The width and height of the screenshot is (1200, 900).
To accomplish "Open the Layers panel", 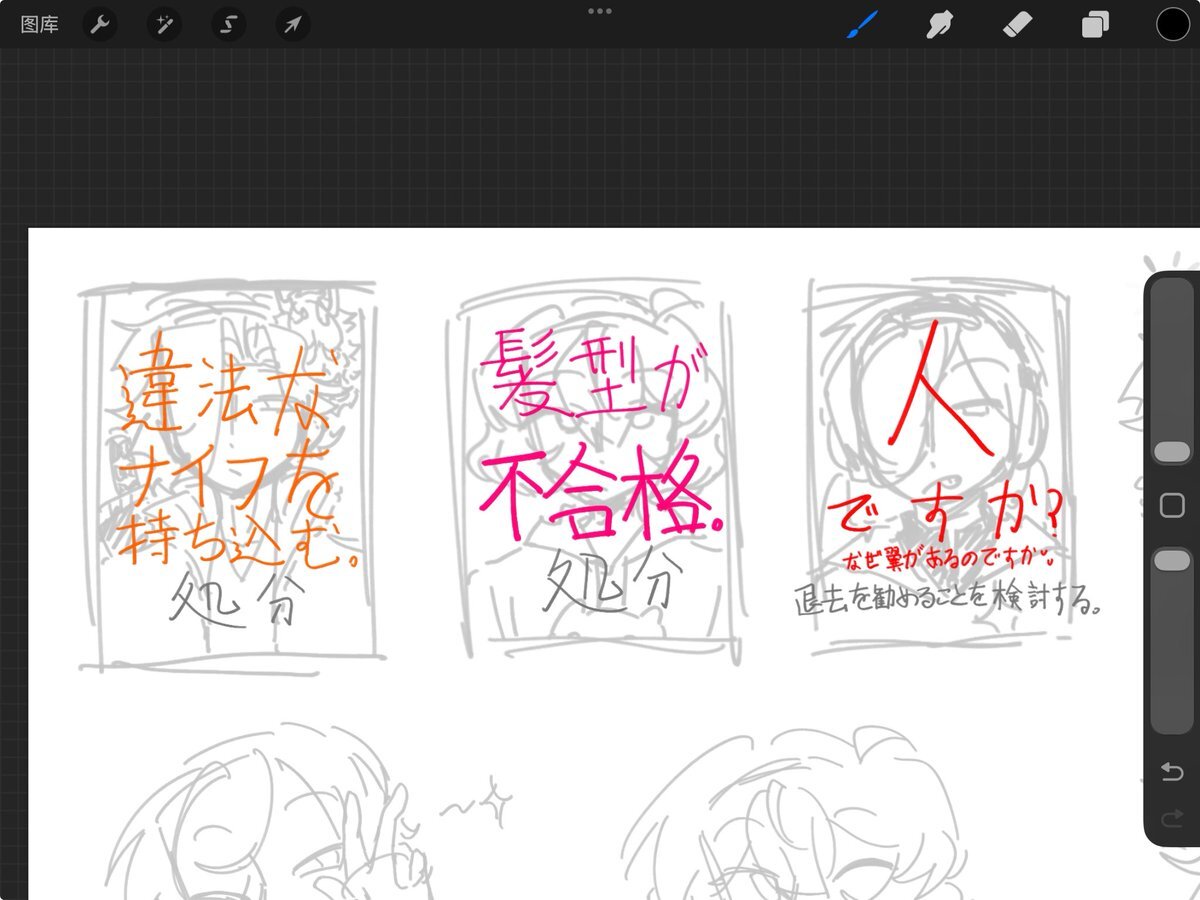I will pos(1095,24).
